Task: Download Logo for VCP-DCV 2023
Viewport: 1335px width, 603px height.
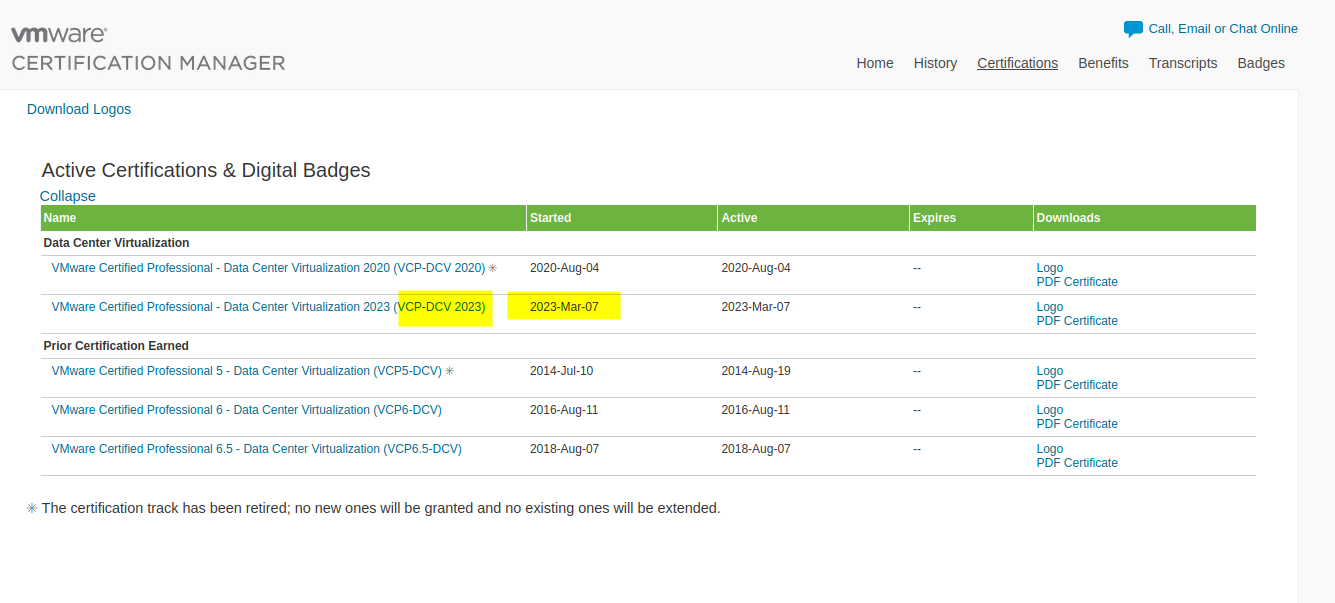Action: [1050, 307]
